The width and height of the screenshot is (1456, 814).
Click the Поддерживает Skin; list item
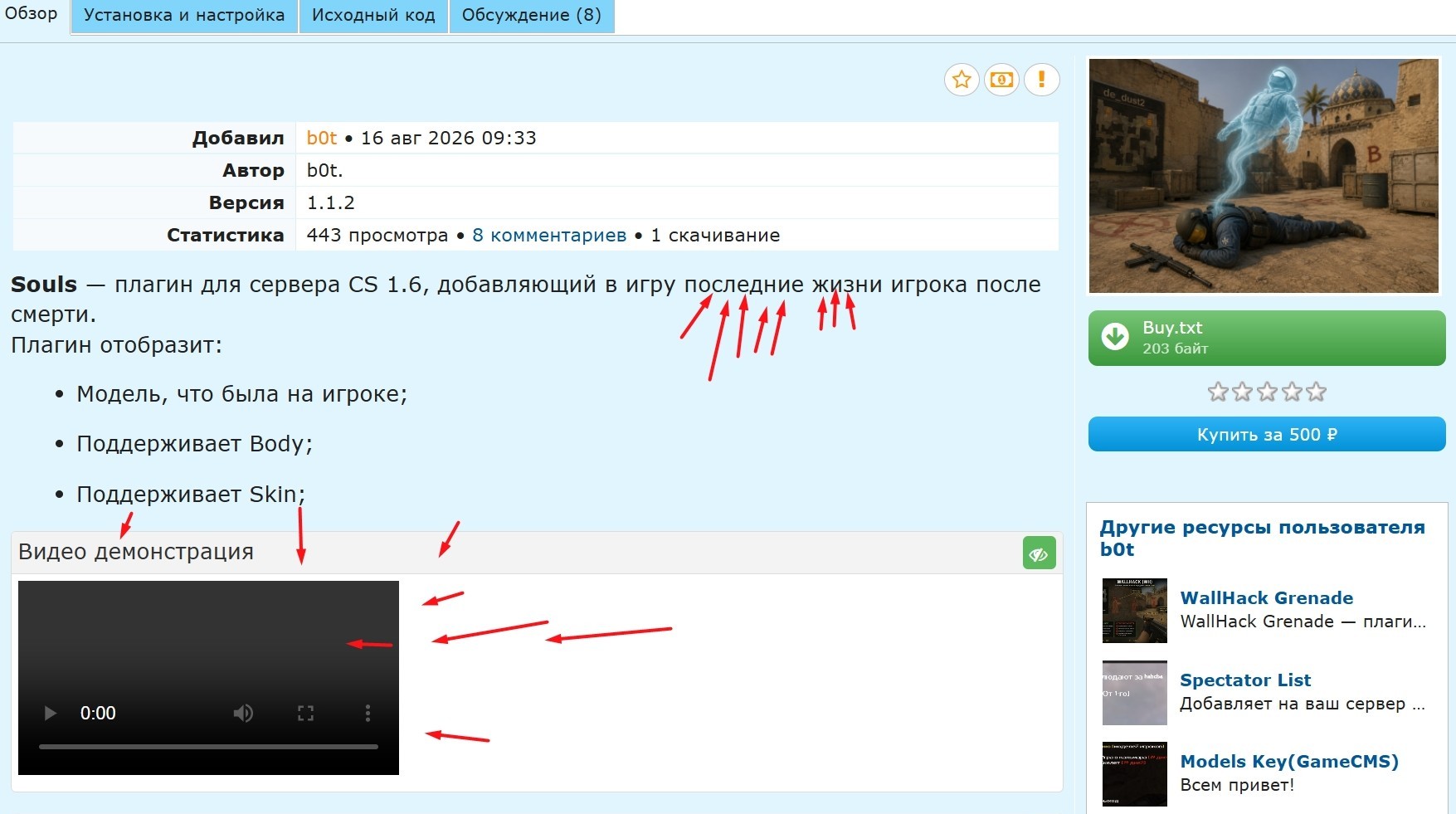coord(191,495)
